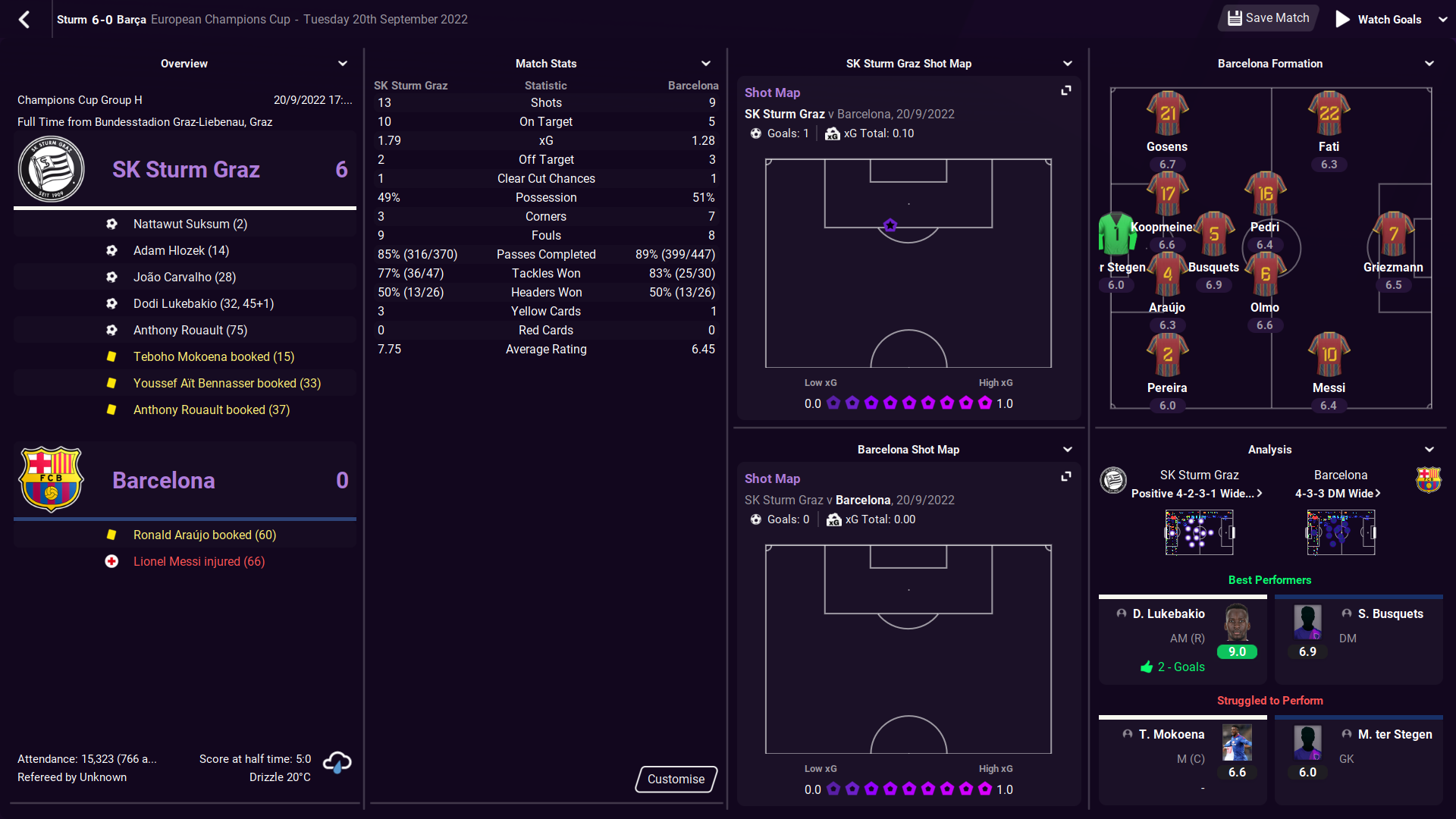Image resolution: width=1456 pixels, height=819 pixels.
Task: Open the Watch Goals dropdown arrow
Action: (1442, 20)
